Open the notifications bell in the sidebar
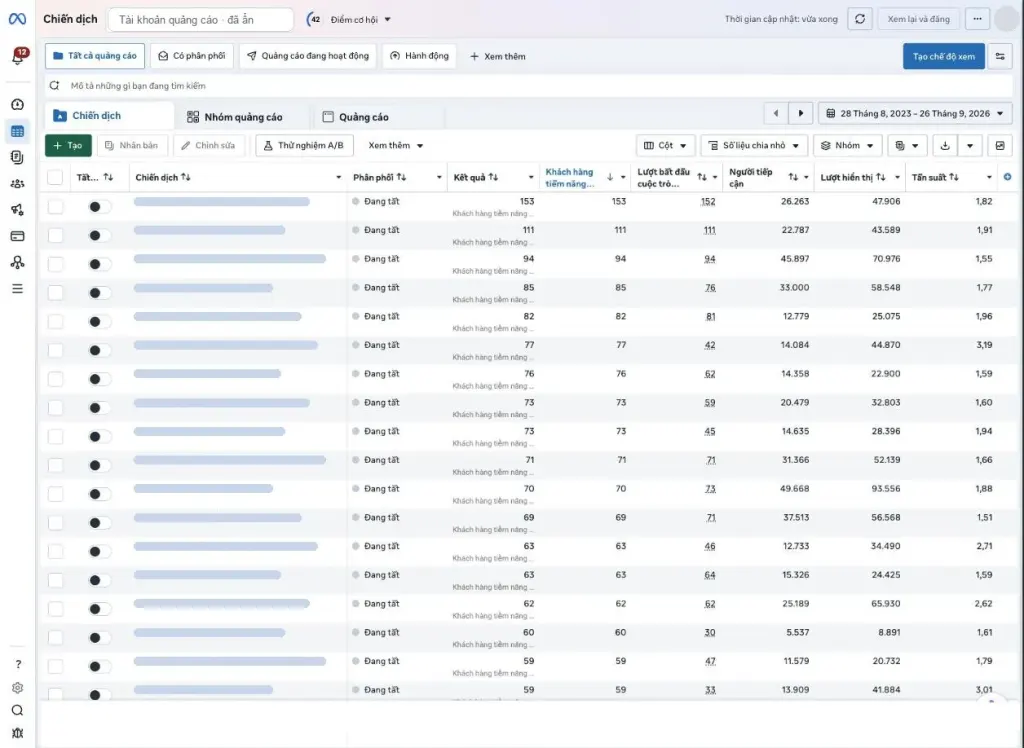 pos(18,57)
